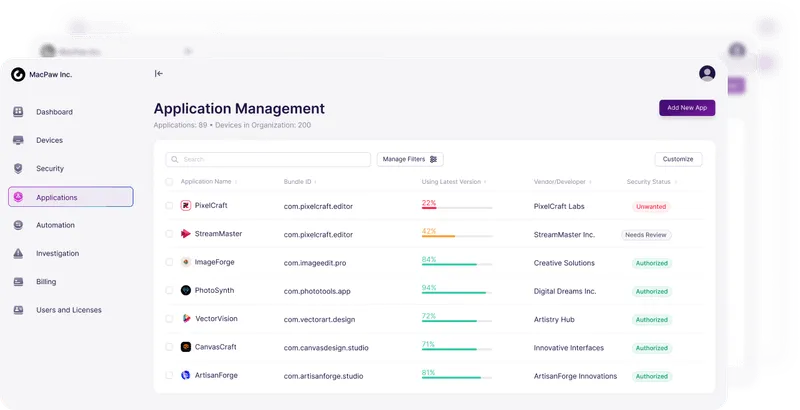Click the Customize button
The width and height of the screenshot is (800, 410).
click(678, 159)
